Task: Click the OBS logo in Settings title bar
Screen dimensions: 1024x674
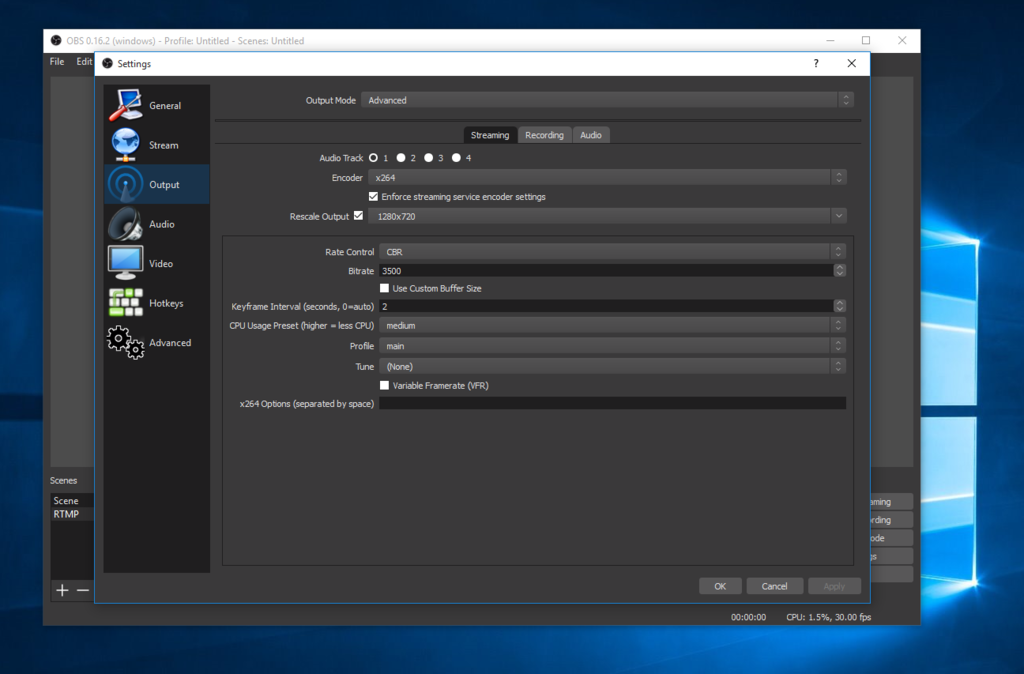Action: click(x=108, y=63)
